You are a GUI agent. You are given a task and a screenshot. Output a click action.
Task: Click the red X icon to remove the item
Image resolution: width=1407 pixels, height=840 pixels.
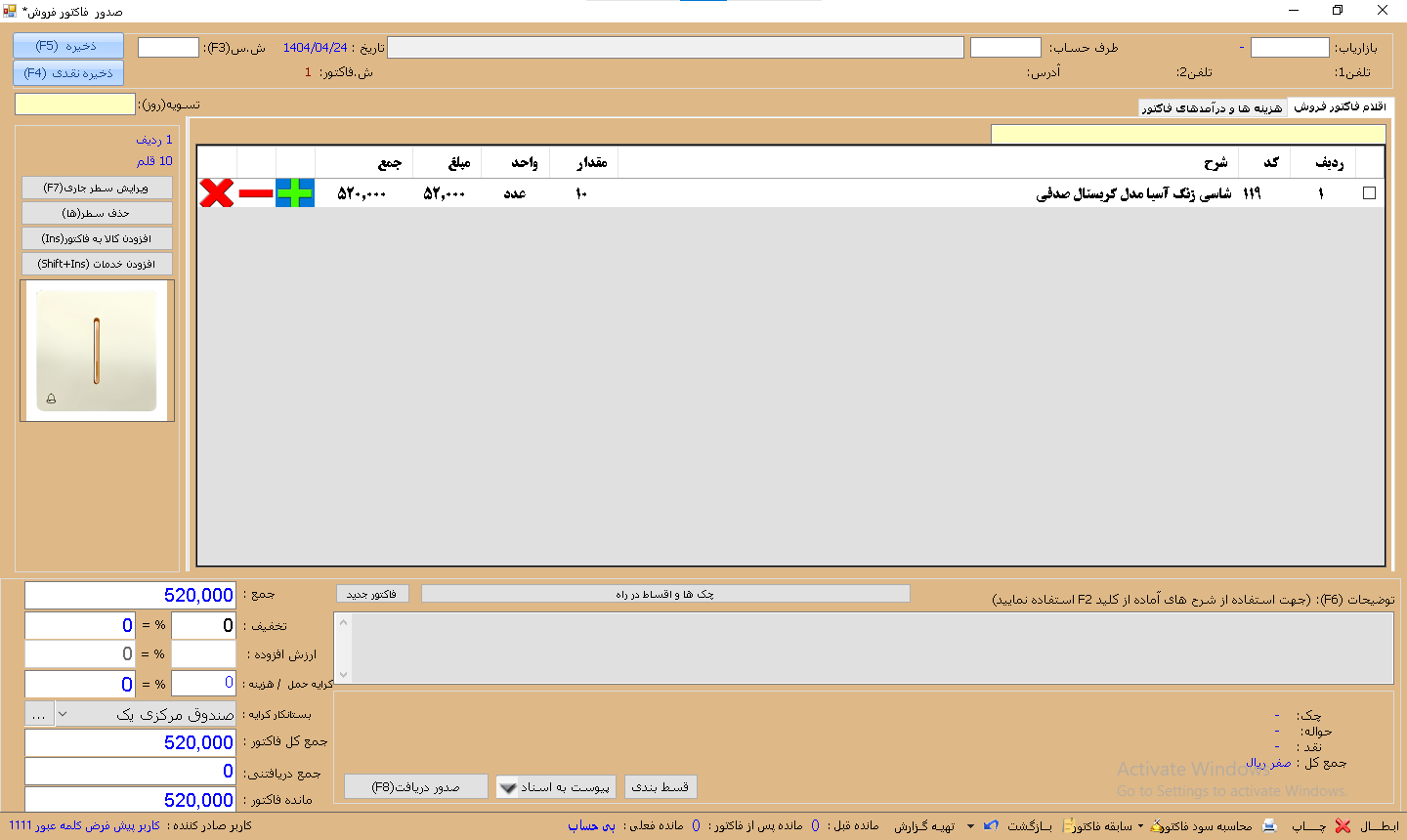(215, 193)
